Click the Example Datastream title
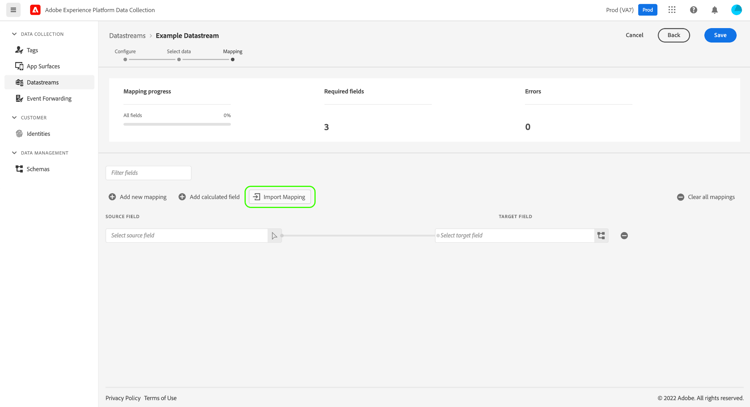This screenshot has width=750, height=407. 187,35
